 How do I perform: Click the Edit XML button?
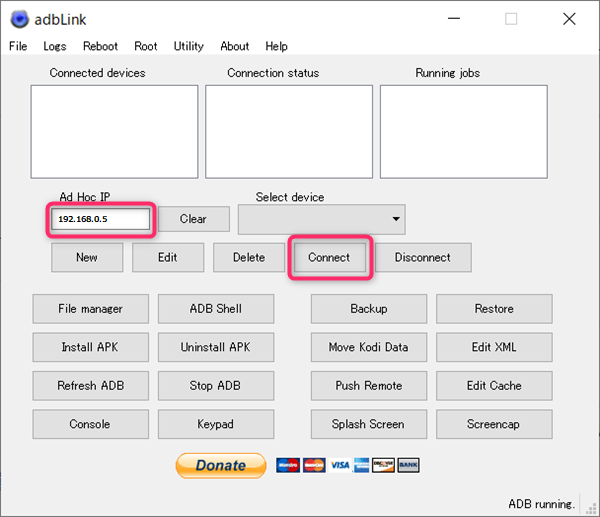coord(494,347)
